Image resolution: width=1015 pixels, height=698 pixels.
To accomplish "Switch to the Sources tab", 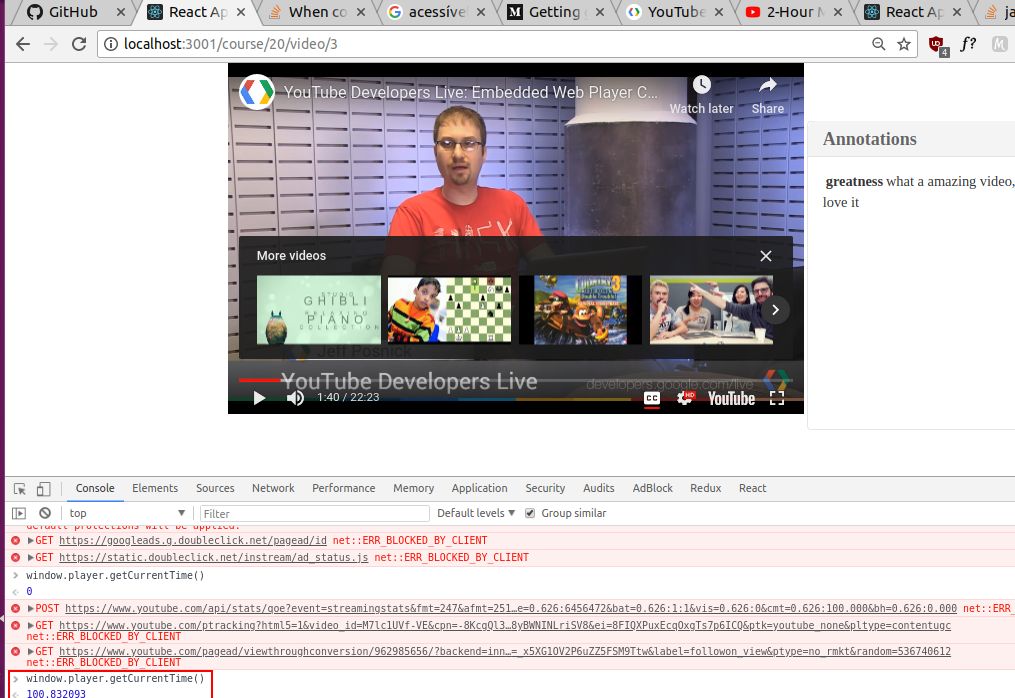I will point(215,488).
